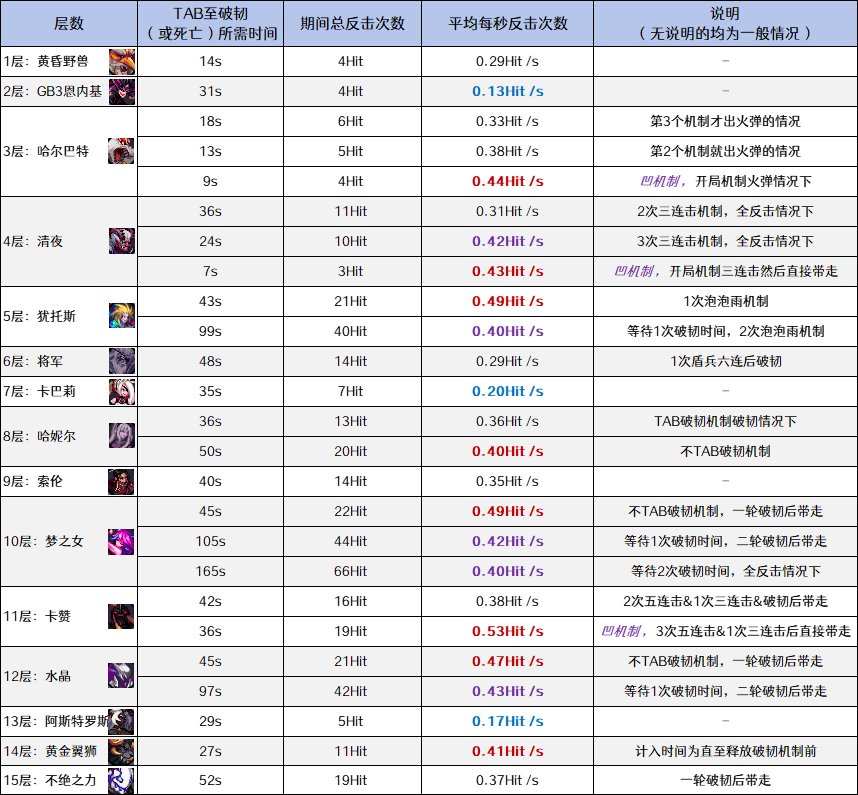858x795 pixels.
Task: Click the red 0.53Hit /s value
Action: click(x=507, y=631)
